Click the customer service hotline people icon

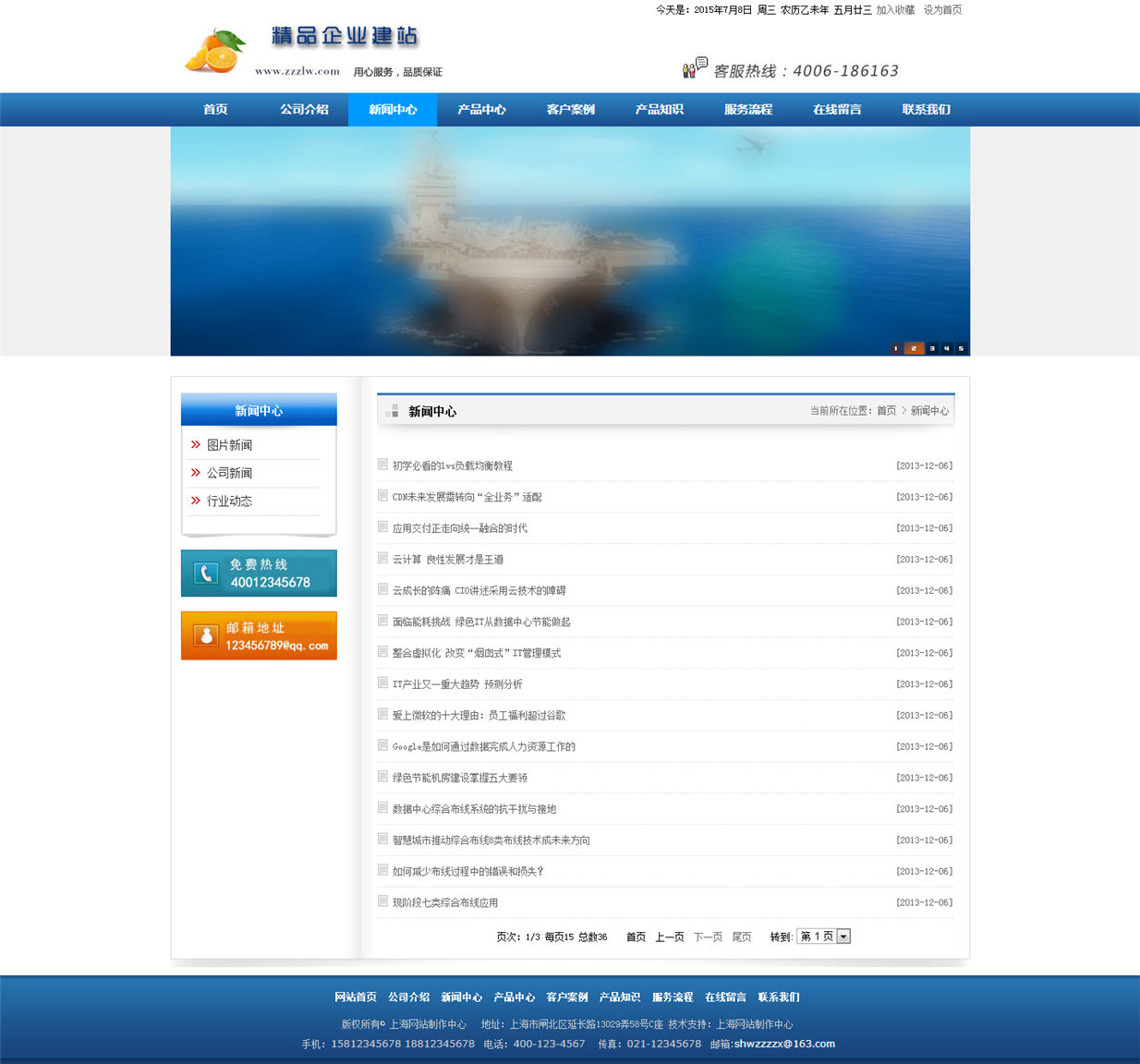[695, 66]
